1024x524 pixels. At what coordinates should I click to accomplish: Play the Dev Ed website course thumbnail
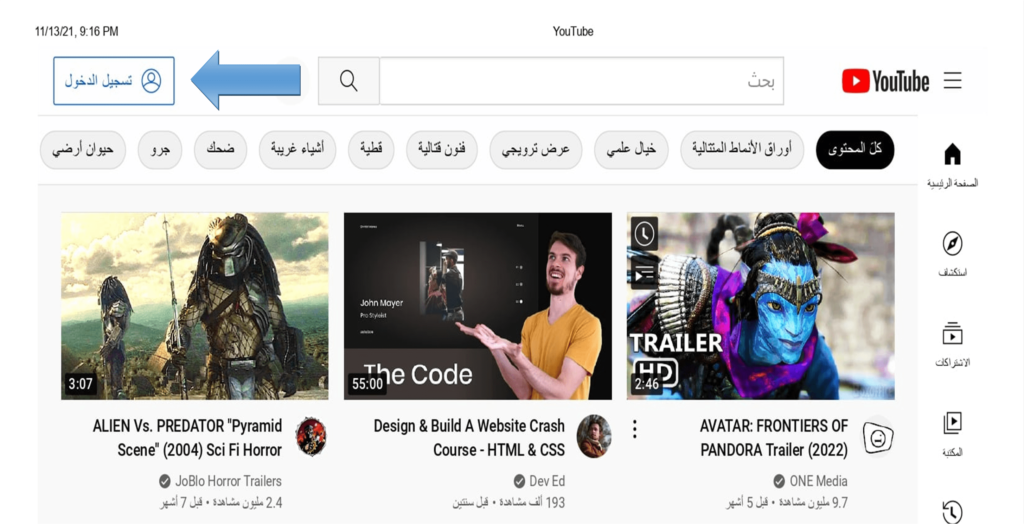point(478,306)
